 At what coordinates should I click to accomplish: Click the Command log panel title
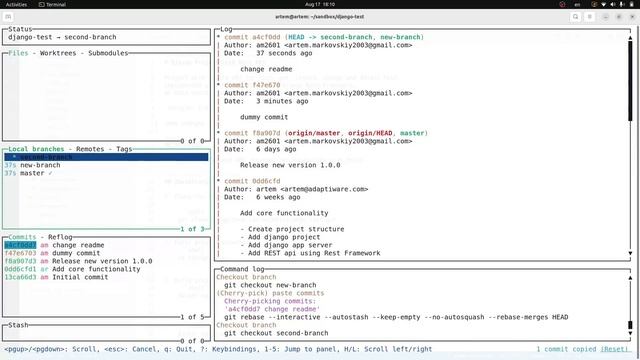pyautogui.click(x=242, y=269)
